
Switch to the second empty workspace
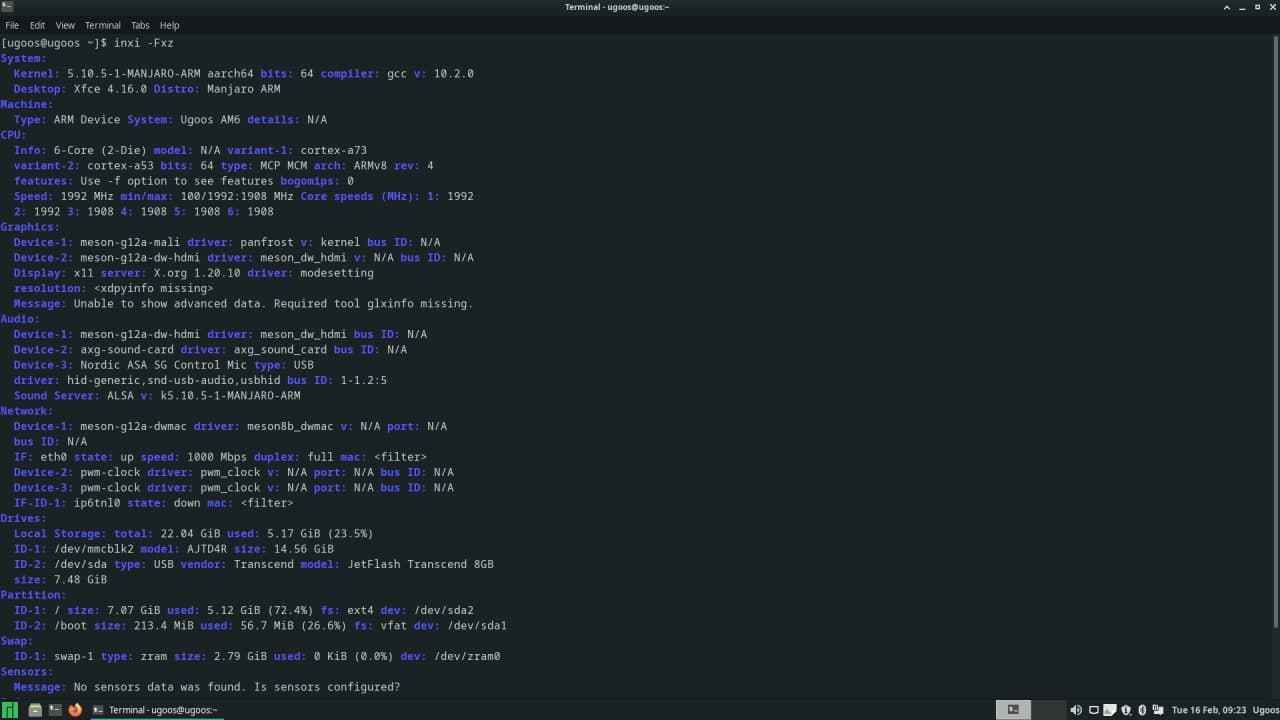point(1049,710)
